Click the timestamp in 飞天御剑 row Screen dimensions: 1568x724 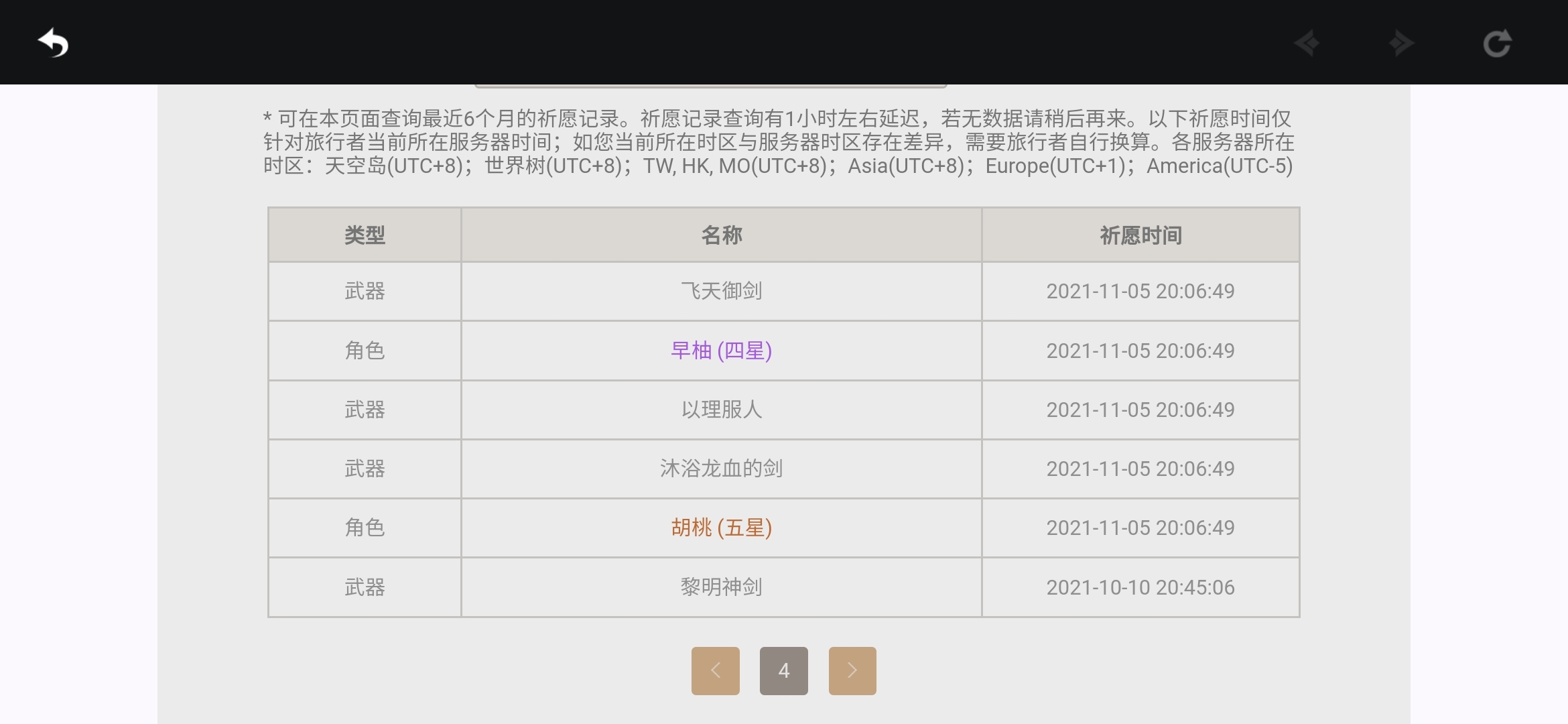click(1140, 291)
